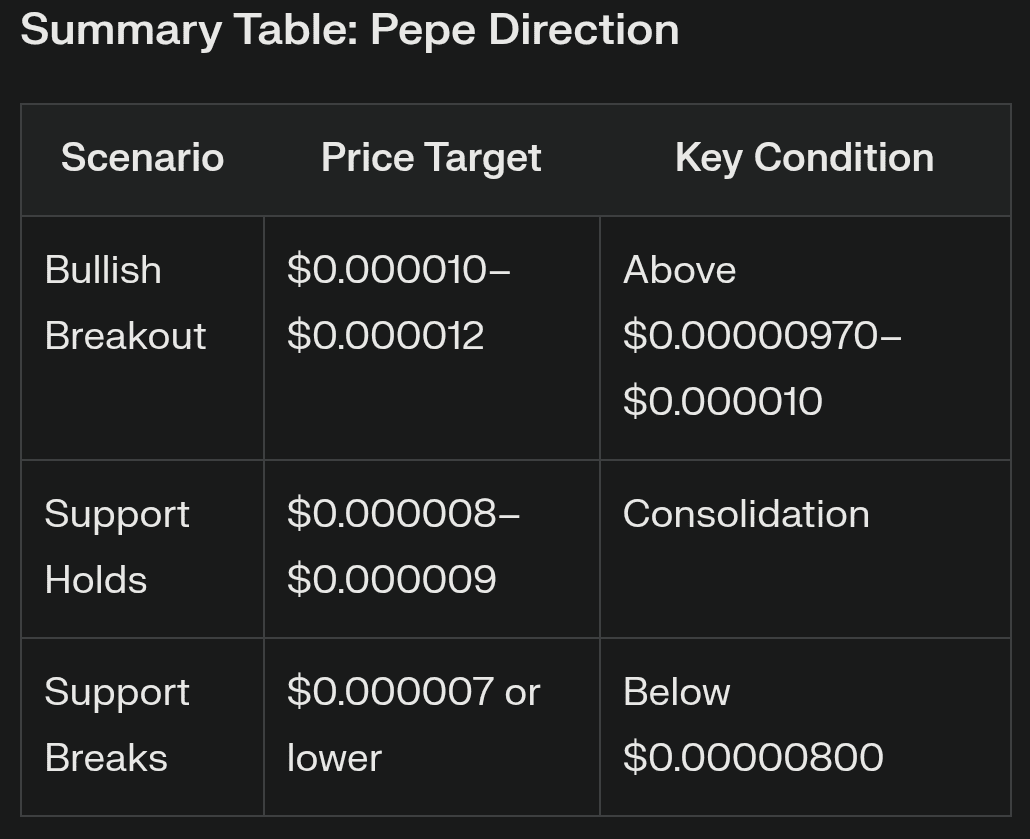The width and height of the screenshot is (1030, 839).
Task: Select the word lower in bottom row
Action: (334, 758)
